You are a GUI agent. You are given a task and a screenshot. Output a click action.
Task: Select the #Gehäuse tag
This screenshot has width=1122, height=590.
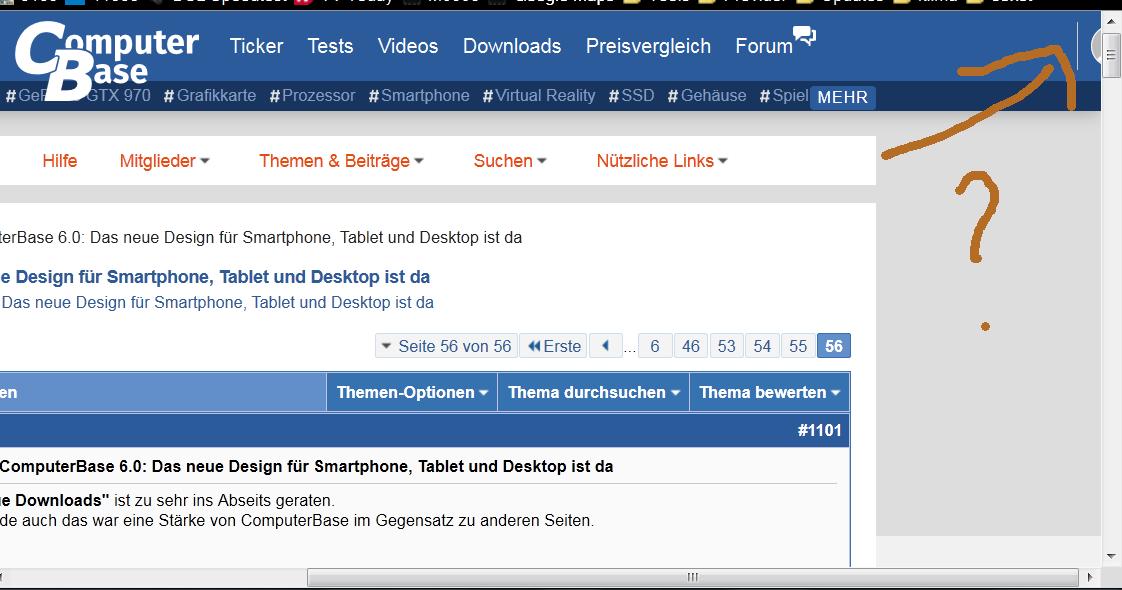click(706, 96)
